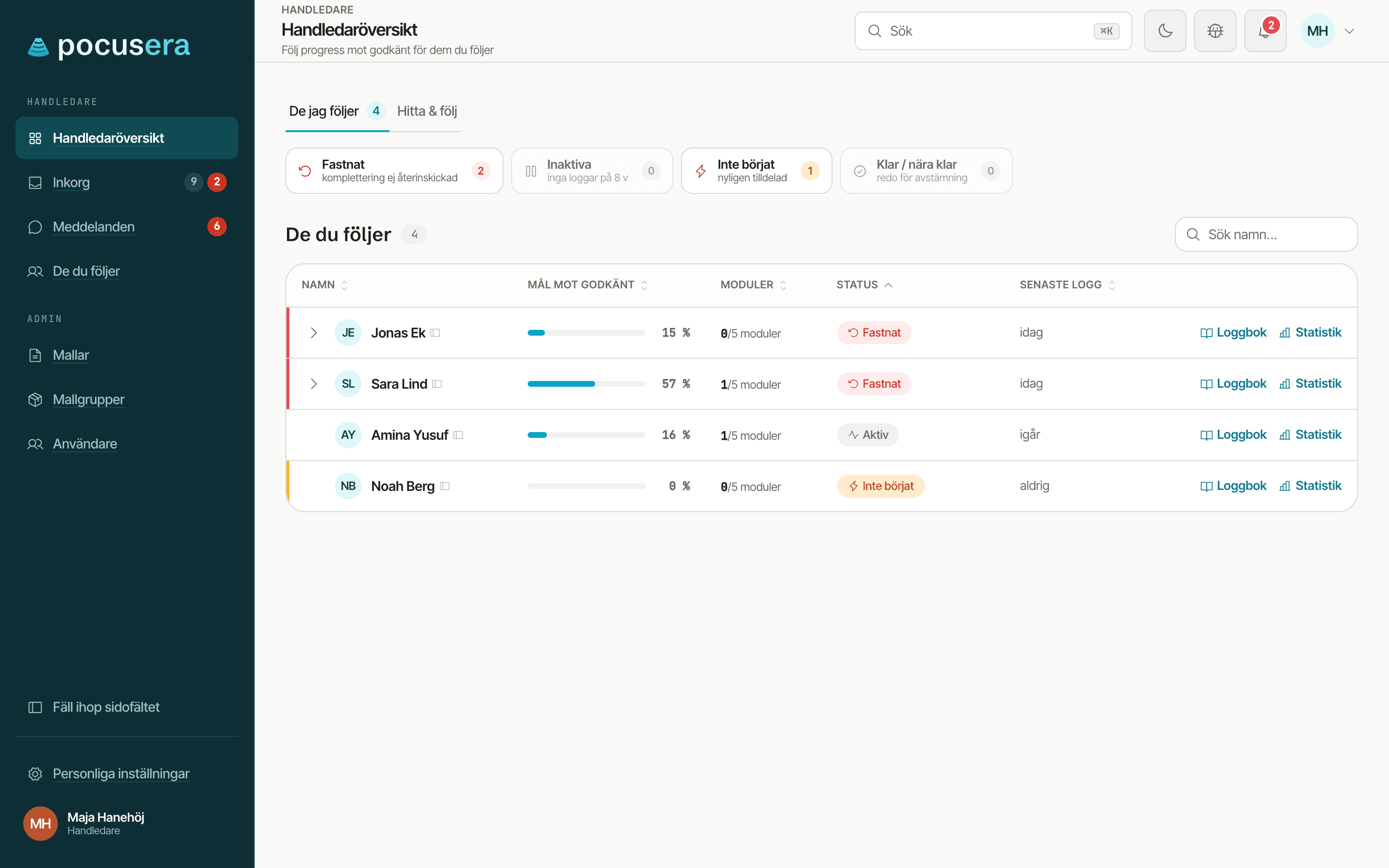The width and height of the screenshot is (1389, 868).
Task: Open Meddelanden in the sidebar
Action: click(x=127, y=227)
